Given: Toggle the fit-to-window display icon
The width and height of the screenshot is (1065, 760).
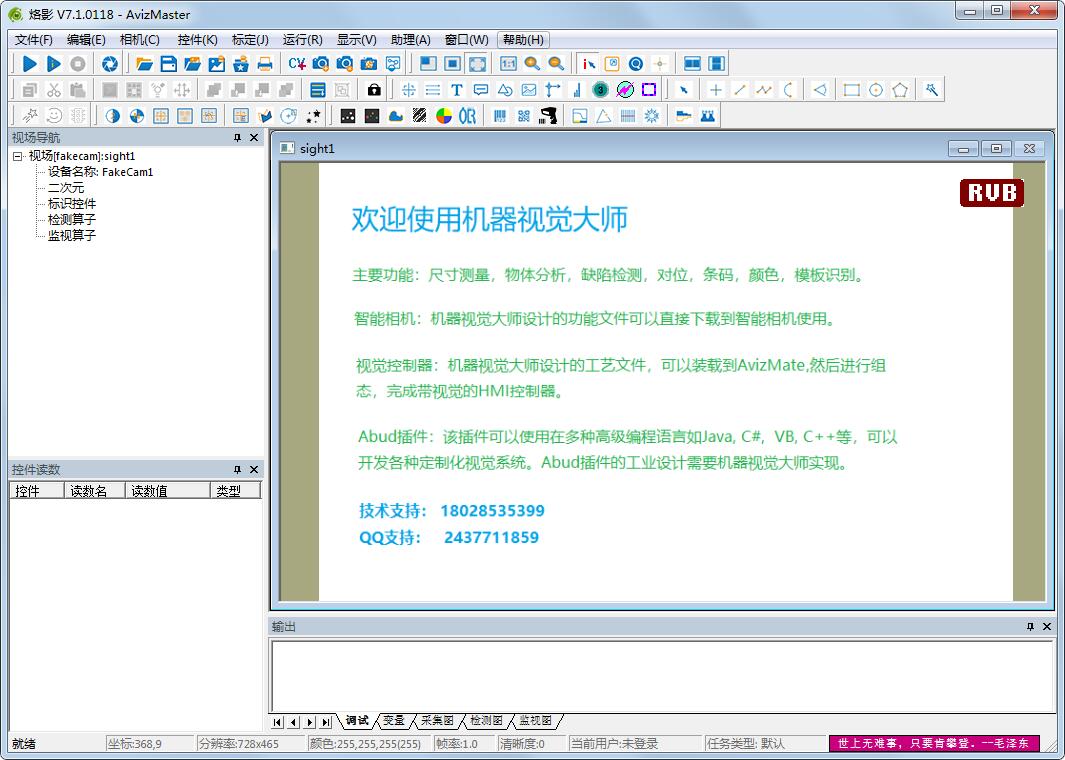Looking at the screenshot, I should (x=477, y=64).
